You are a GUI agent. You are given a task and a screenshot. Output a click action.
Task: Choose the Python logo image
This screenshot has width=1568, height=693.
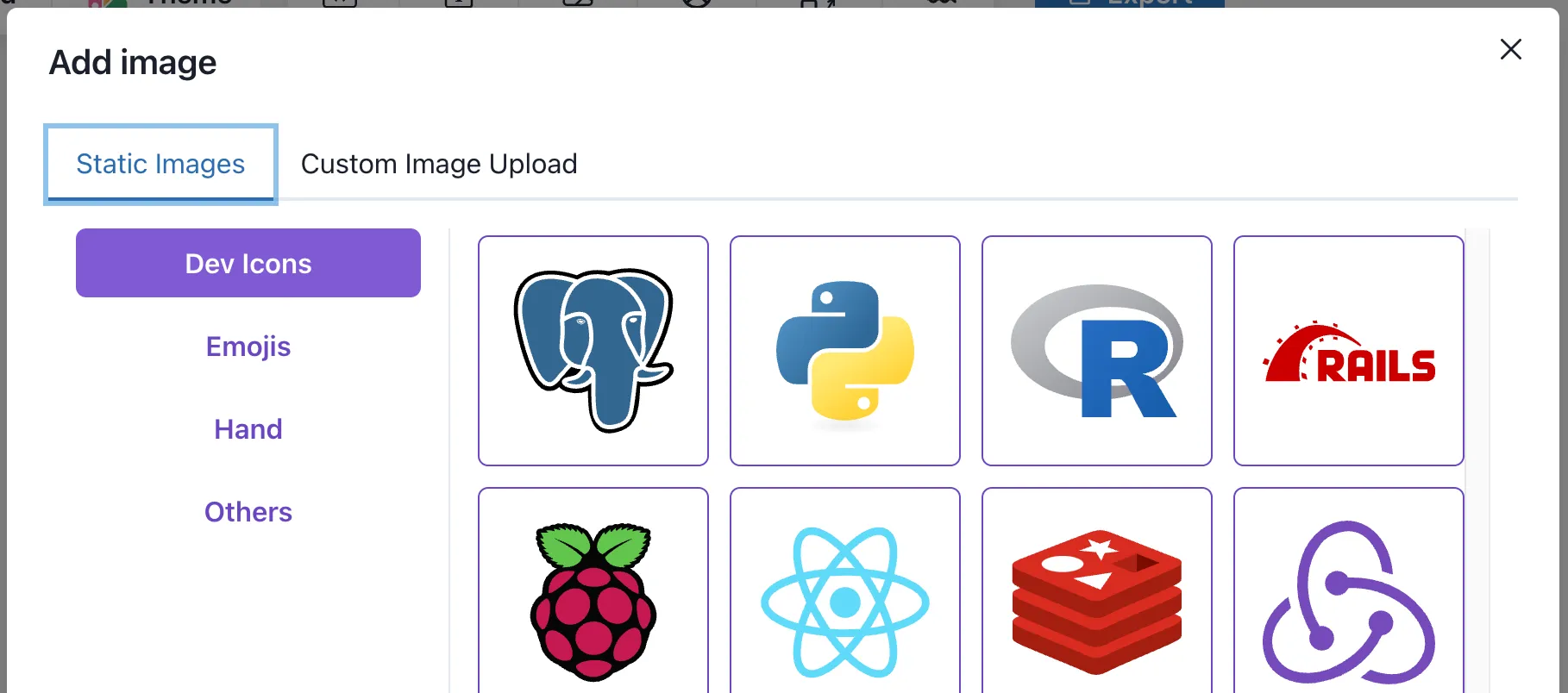(x=845, y=351)
